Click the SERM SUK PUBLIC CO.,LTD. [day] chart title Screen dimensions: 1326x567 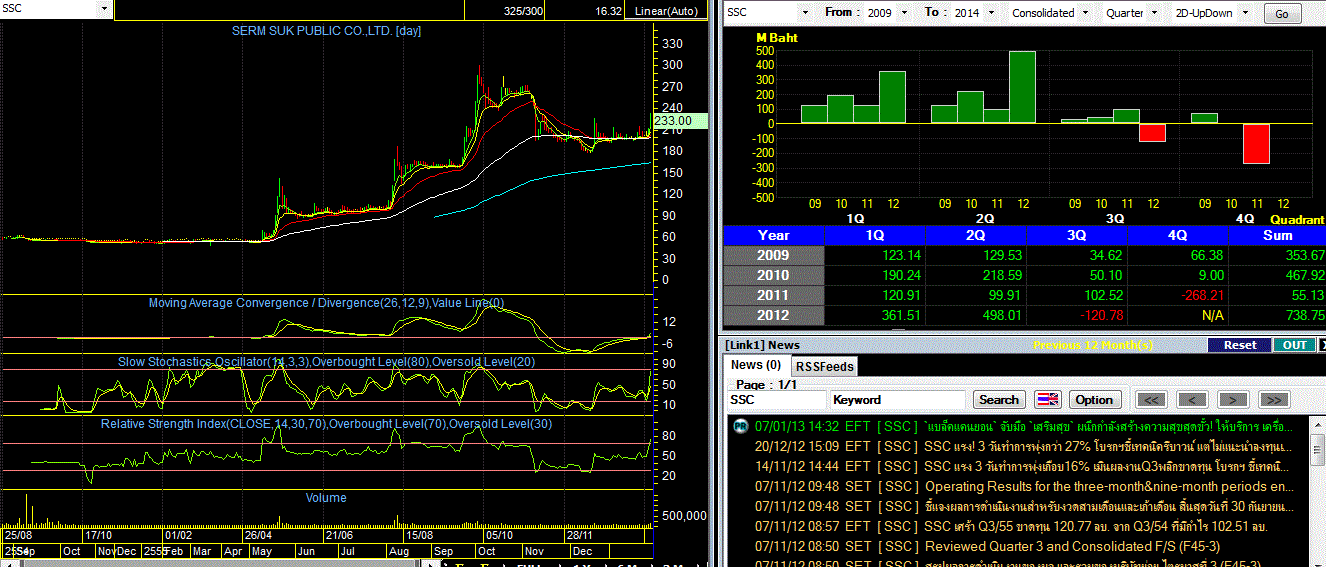326,31
